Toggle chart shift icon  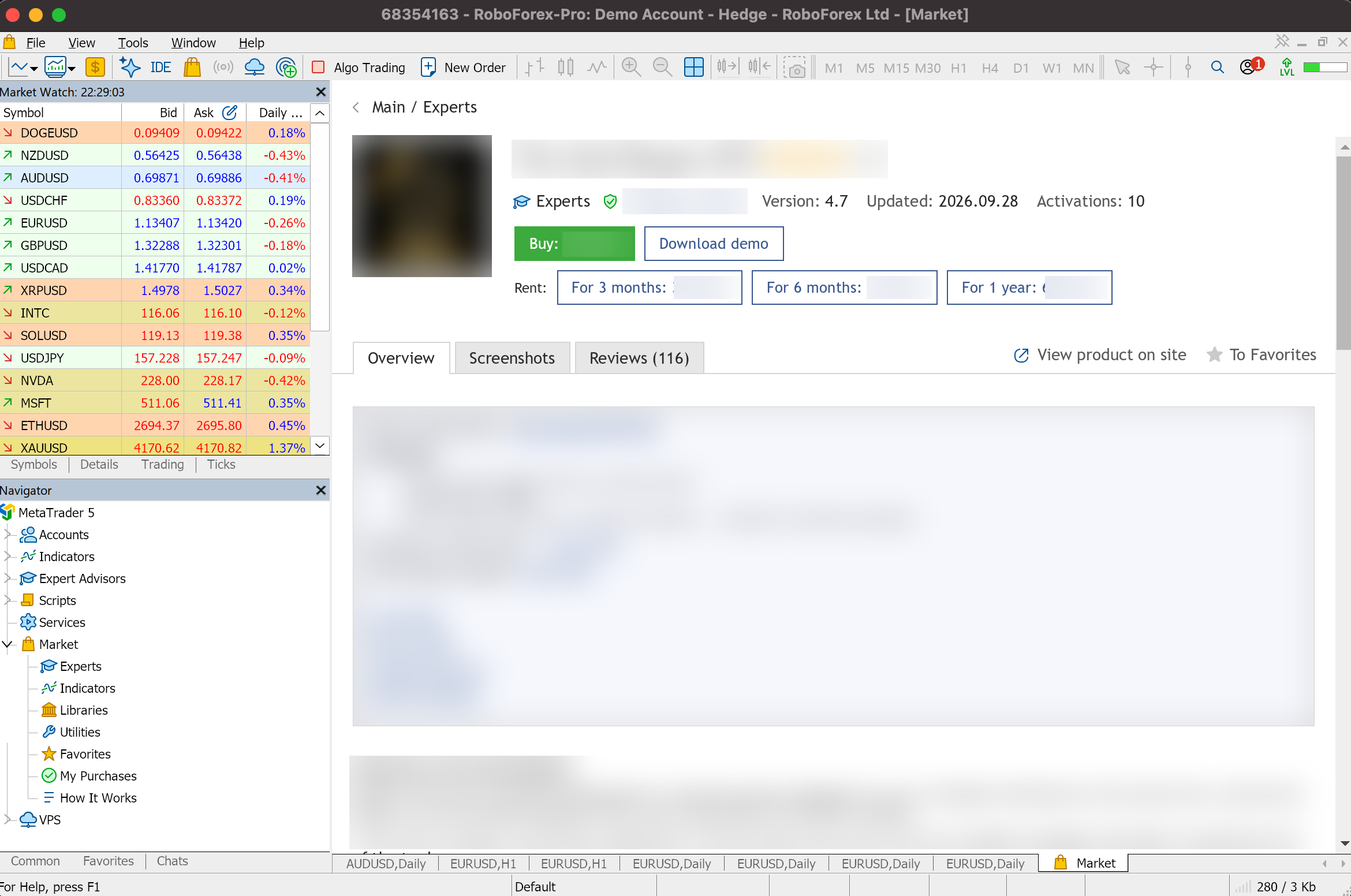coord(759,68)
